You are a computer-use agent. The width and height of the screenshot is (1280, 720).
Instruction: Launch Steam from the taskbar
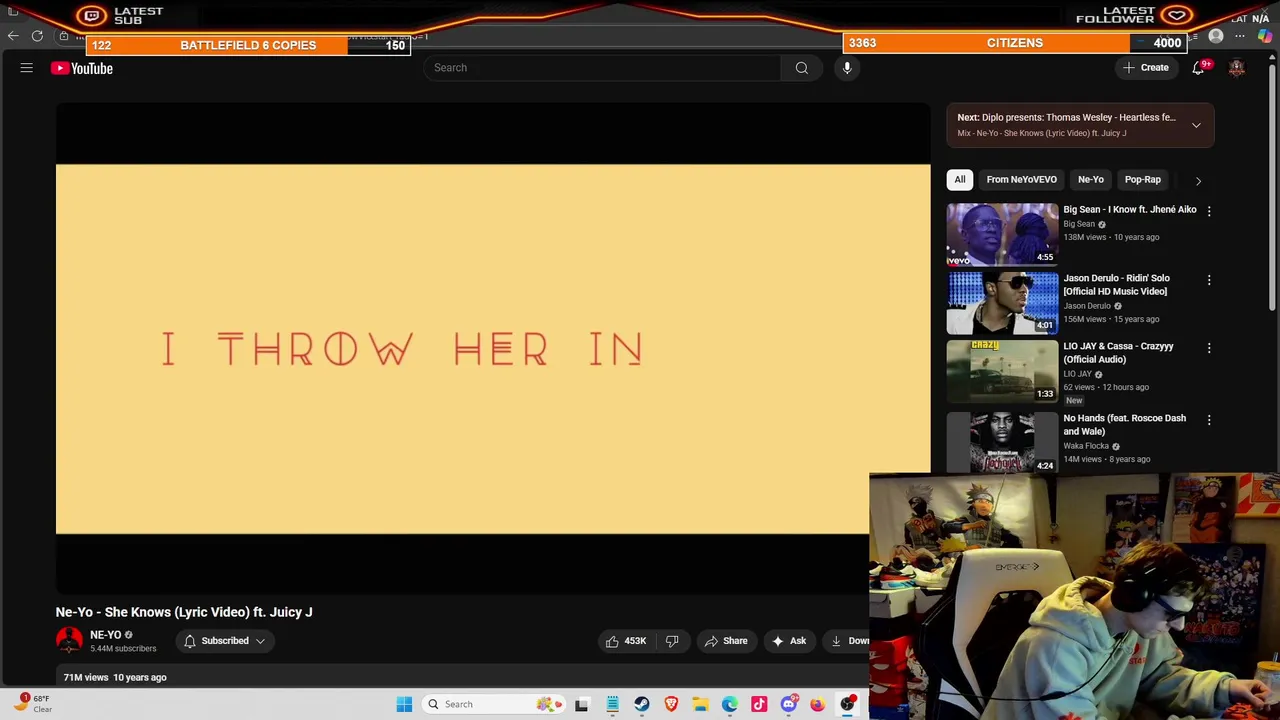pos(642,704)
